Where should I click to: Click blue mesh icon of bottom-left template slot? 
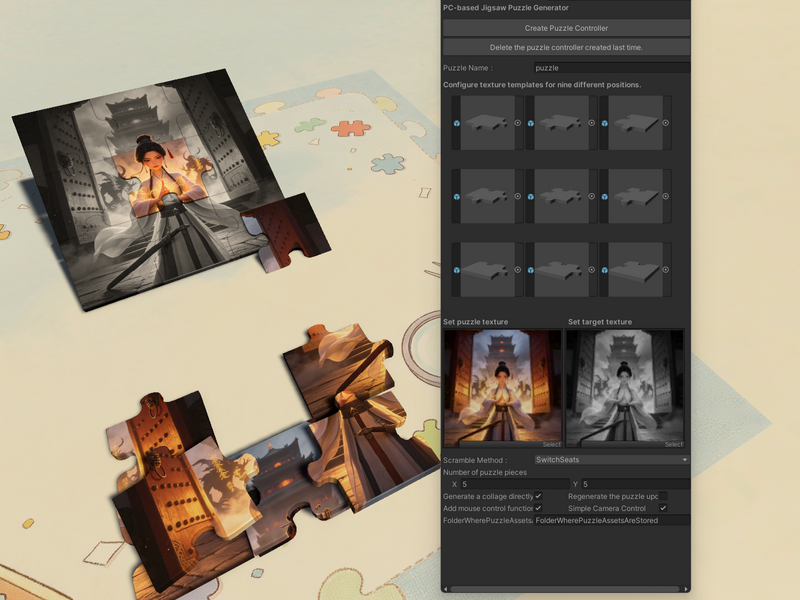pyautogui.click(x=457, y=270)
